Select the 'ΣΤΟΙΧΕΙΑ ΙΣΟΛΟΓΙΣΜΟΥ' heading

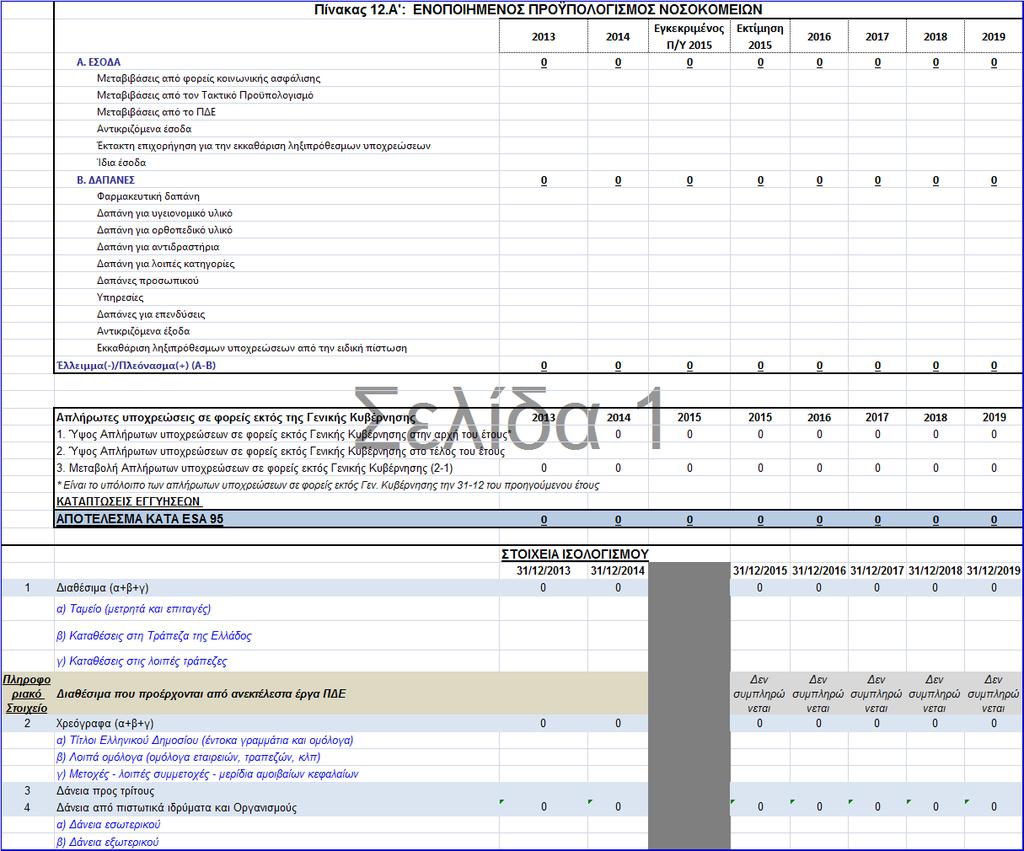click(575, 554)
